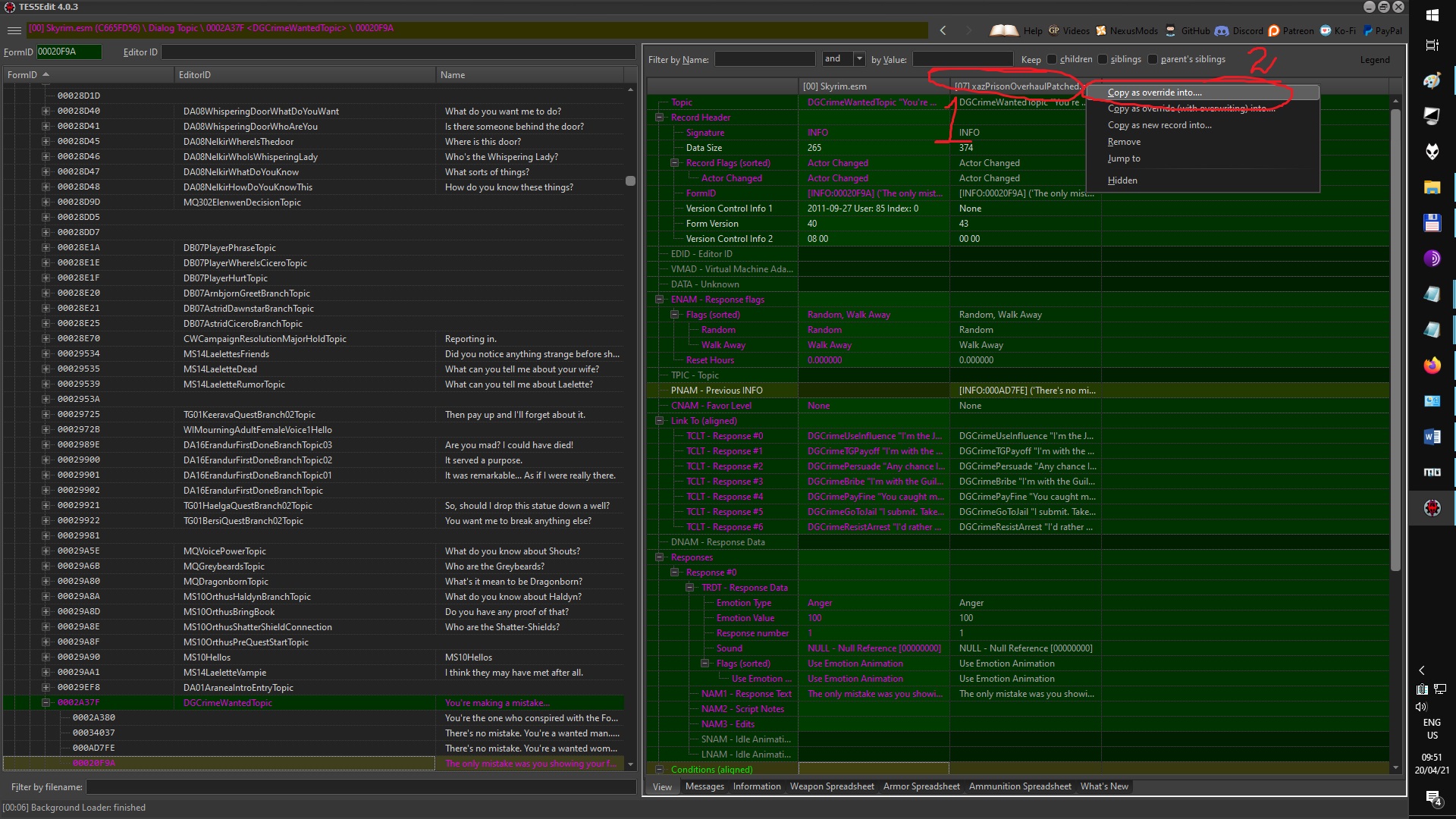Collapse the 0002A37F DGCrimeWantedTopic tree node
Image resolution: width=1456 pixels, height=819 pixels.
45,702
